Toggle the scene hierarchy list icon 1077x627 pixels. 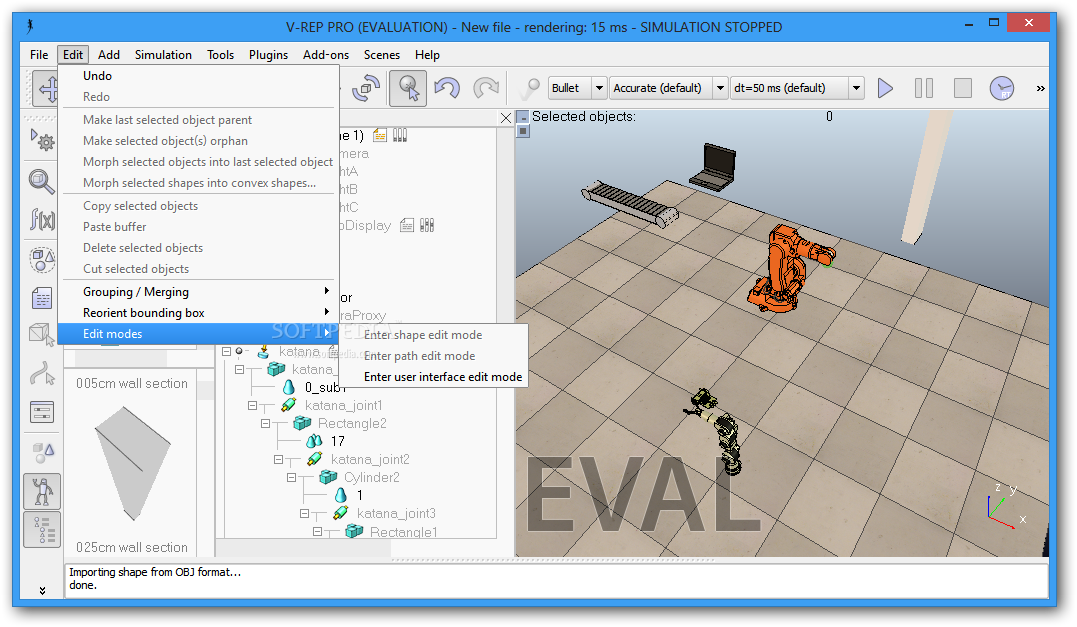pos(42,530)
